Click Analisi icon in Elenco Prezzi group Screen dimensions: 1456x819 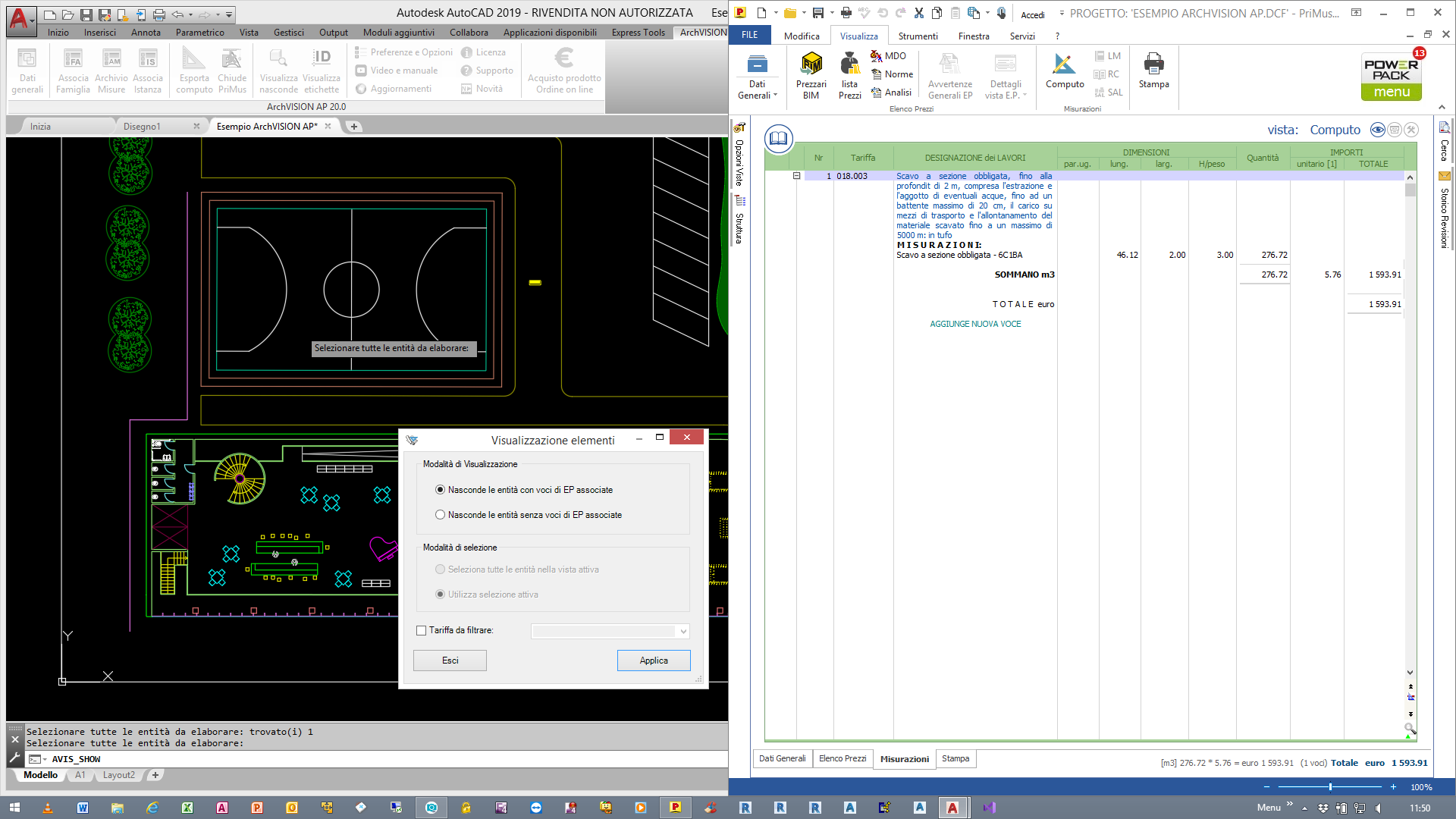(877, 93)
